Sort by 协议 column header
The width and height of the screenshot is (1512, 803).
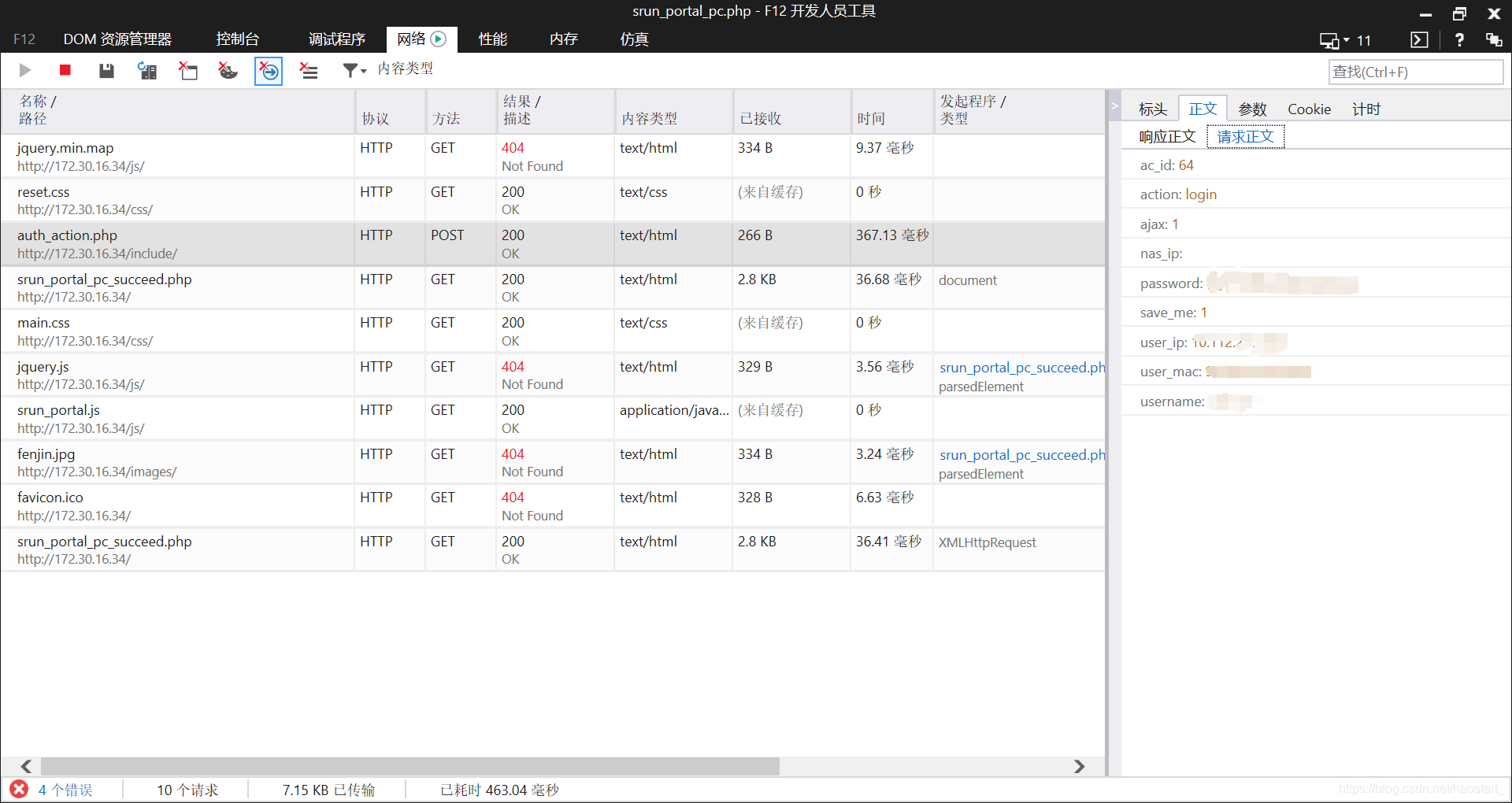(390, 110)
